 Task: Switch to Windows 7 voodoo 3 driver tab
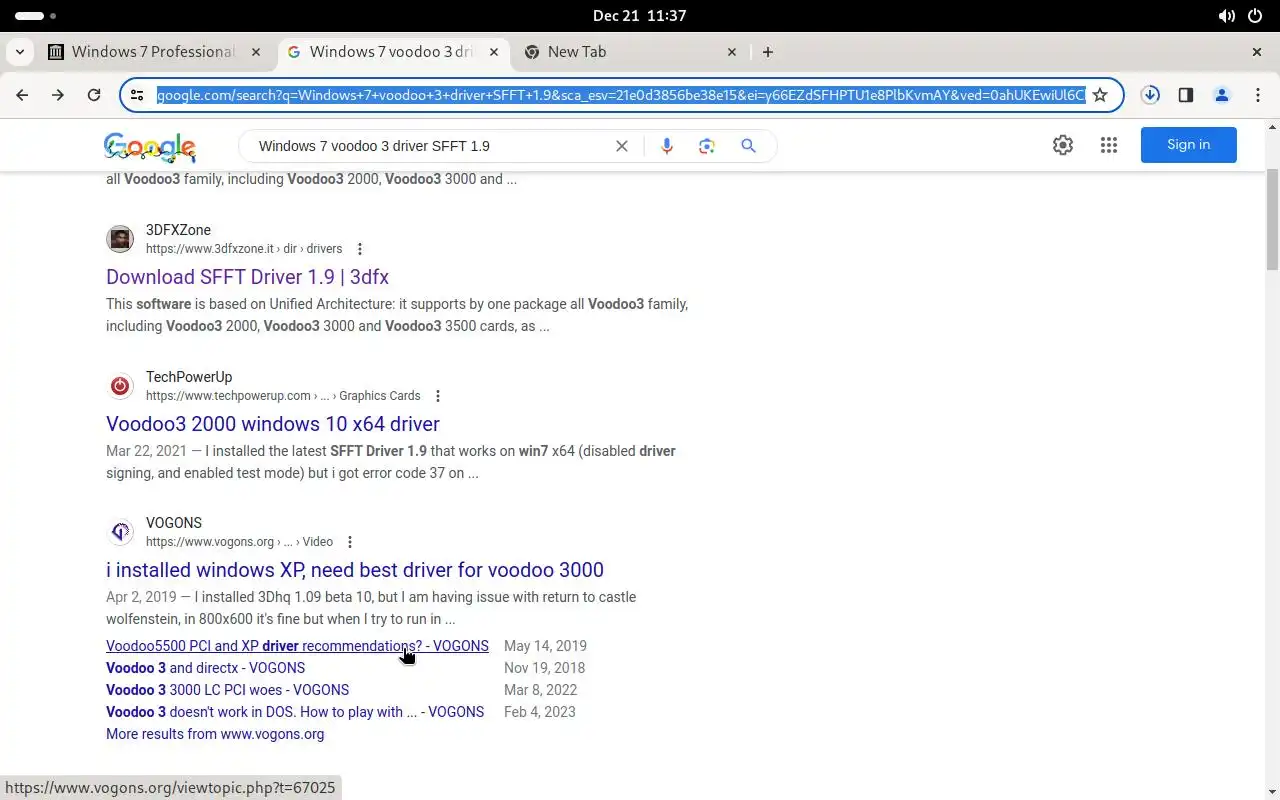(393, 52)
